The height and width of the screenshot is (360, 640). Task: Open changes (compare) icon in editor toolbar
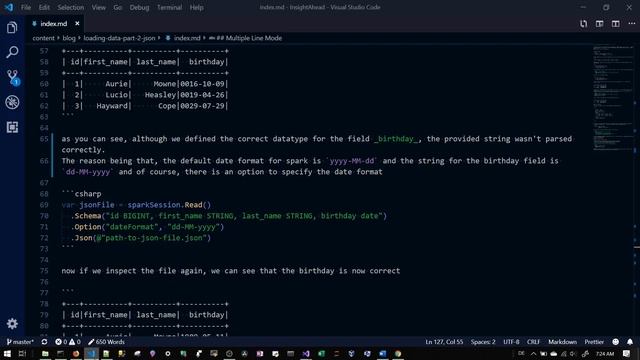(x=583, y=24)
